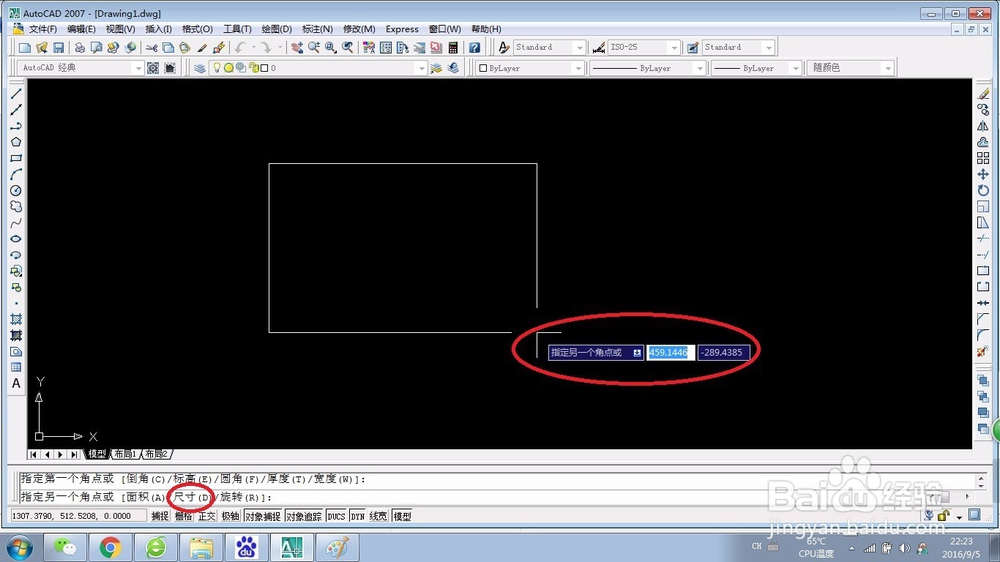Toggle 对象捕捉 (Object Snap) in status bar
The image size is (1000, 562).
click(x=263, y=516)
